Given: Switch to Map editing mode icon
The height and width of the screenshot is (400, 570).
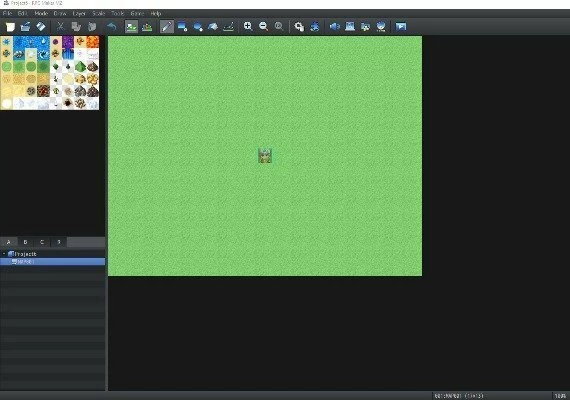Looking at the screenshot, I should (x=131, y=27).
